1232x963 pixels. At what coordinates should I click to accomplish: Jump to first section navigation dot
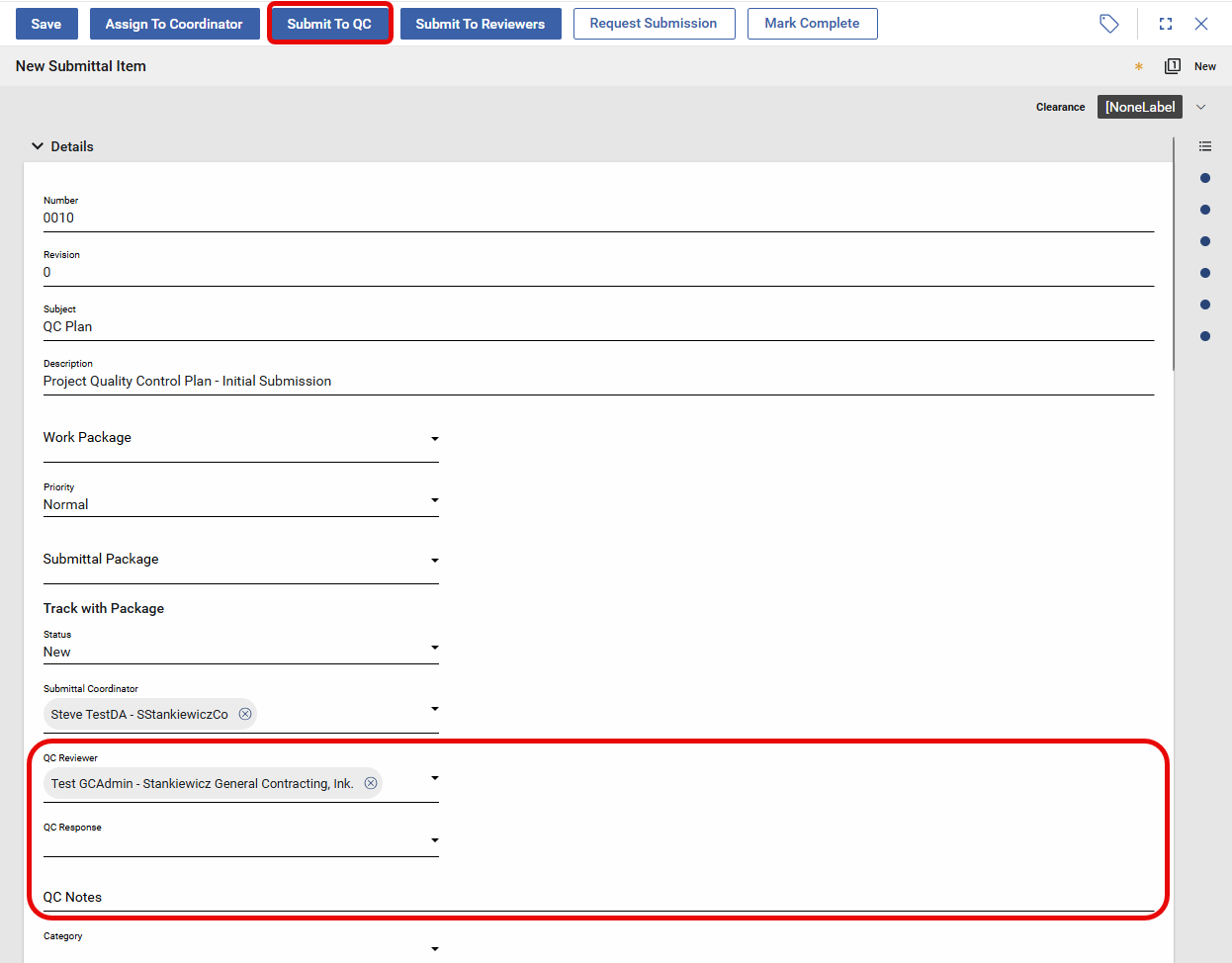pyautogui.click(x=1204, y=178)
